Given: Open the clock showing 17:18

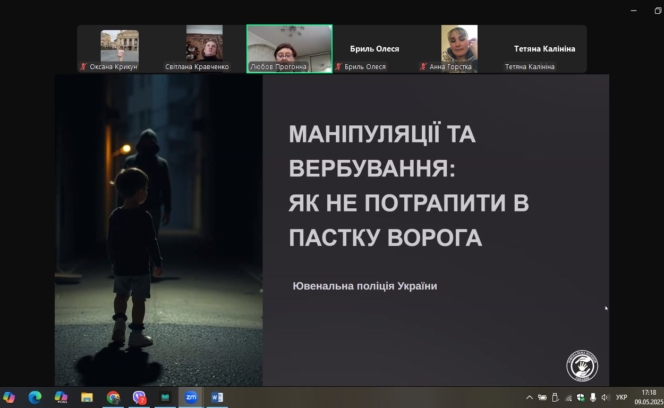Looking at the screenshot, I should [x=648, y=397].
